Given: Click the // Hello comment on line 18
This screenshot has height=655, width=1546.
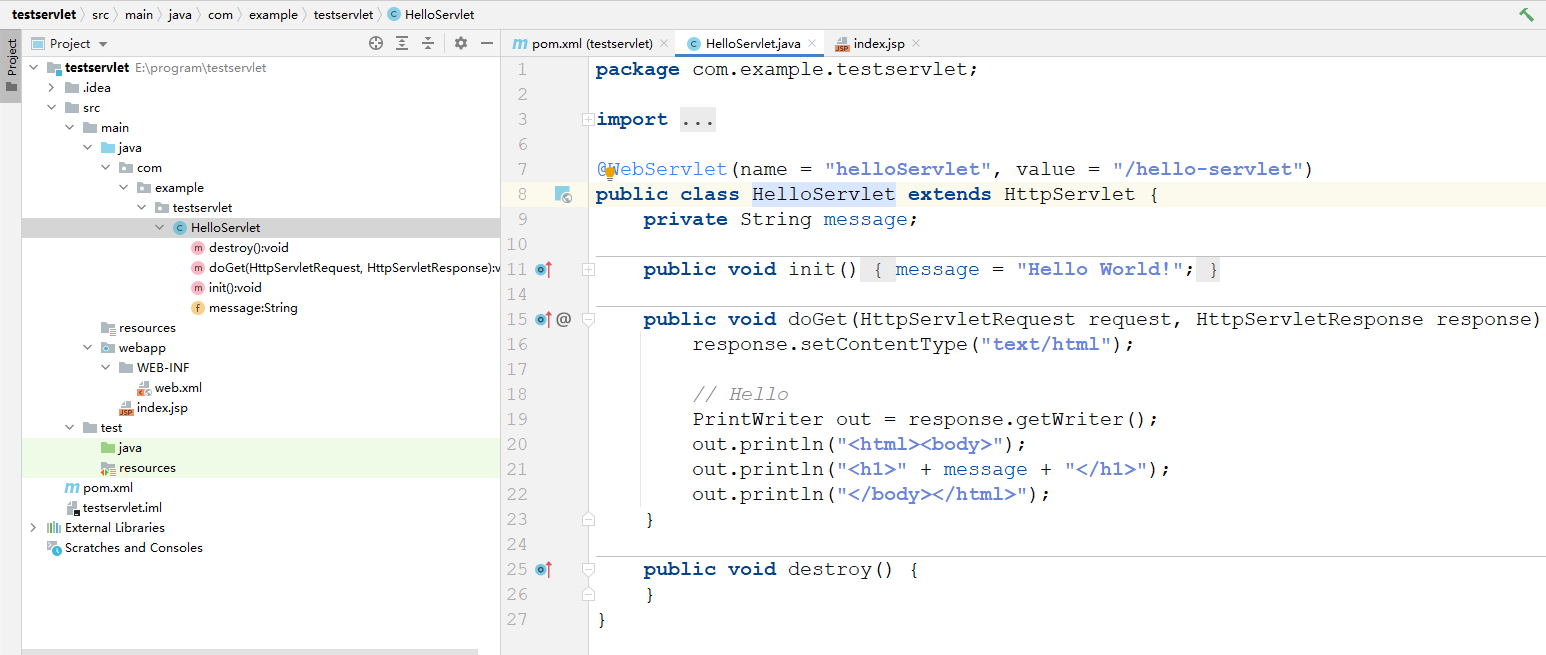Looking at the screenshot, I should [x=740, y=394].
